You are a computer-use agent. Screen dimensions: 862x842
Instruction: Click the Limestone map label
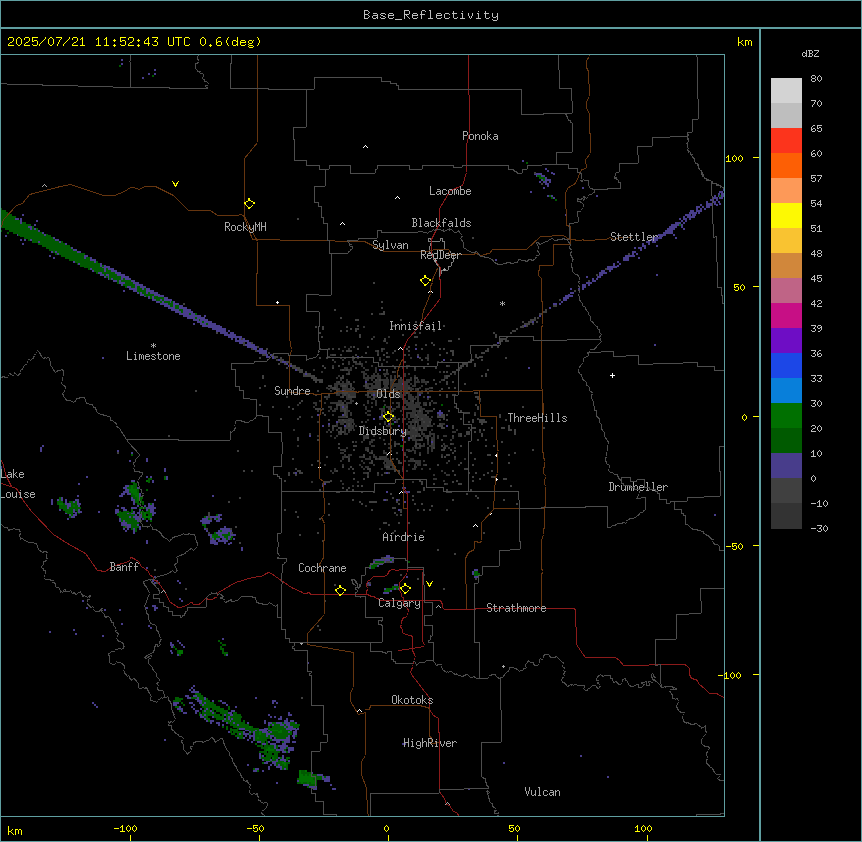[153, 356]
